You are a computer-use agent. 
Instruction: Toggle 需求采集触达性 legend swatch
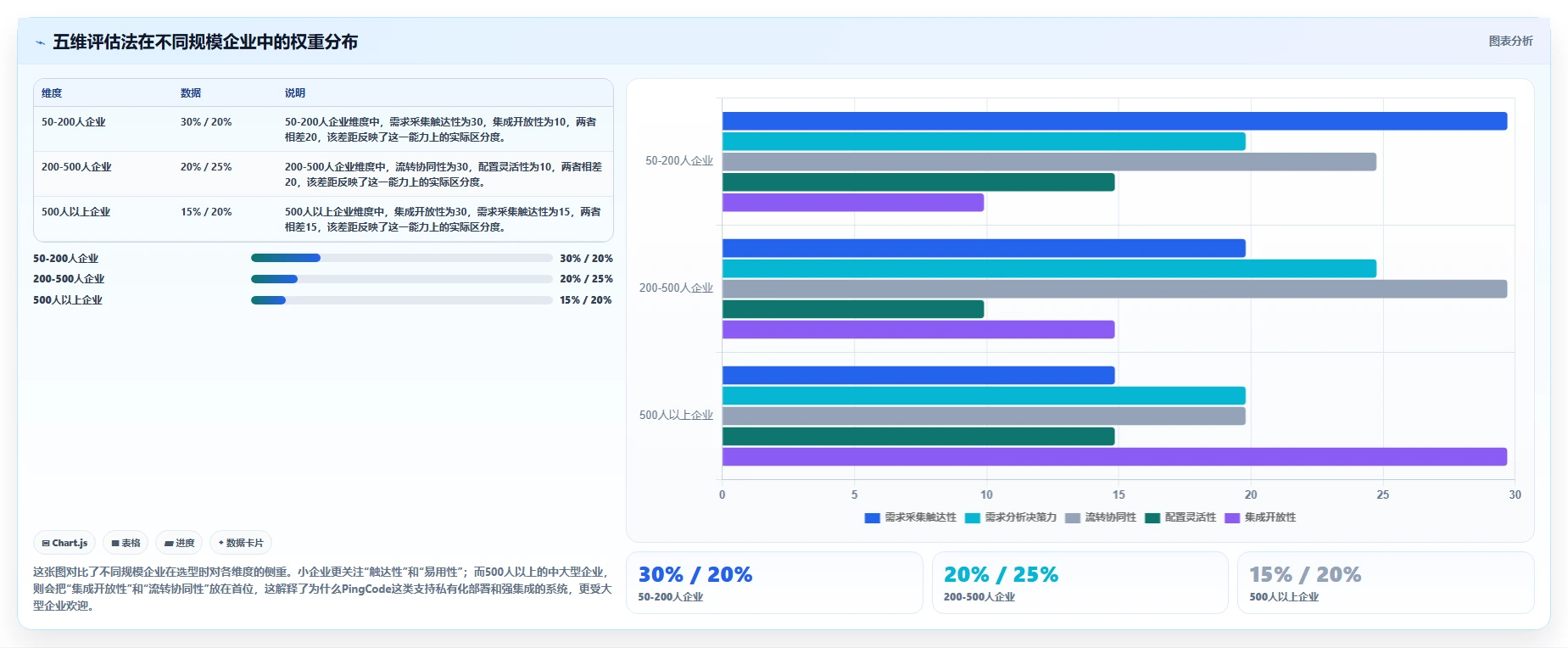(872, 517)
